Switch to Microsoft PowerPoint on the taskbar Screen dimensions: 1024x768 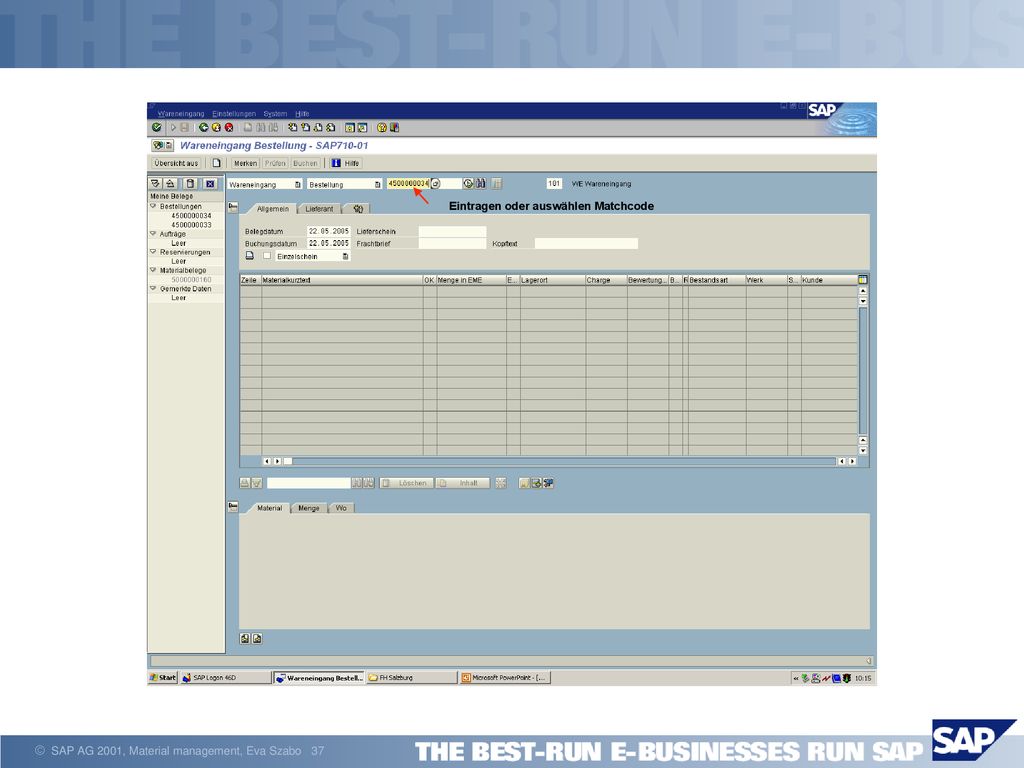click(x=505, y=677)
